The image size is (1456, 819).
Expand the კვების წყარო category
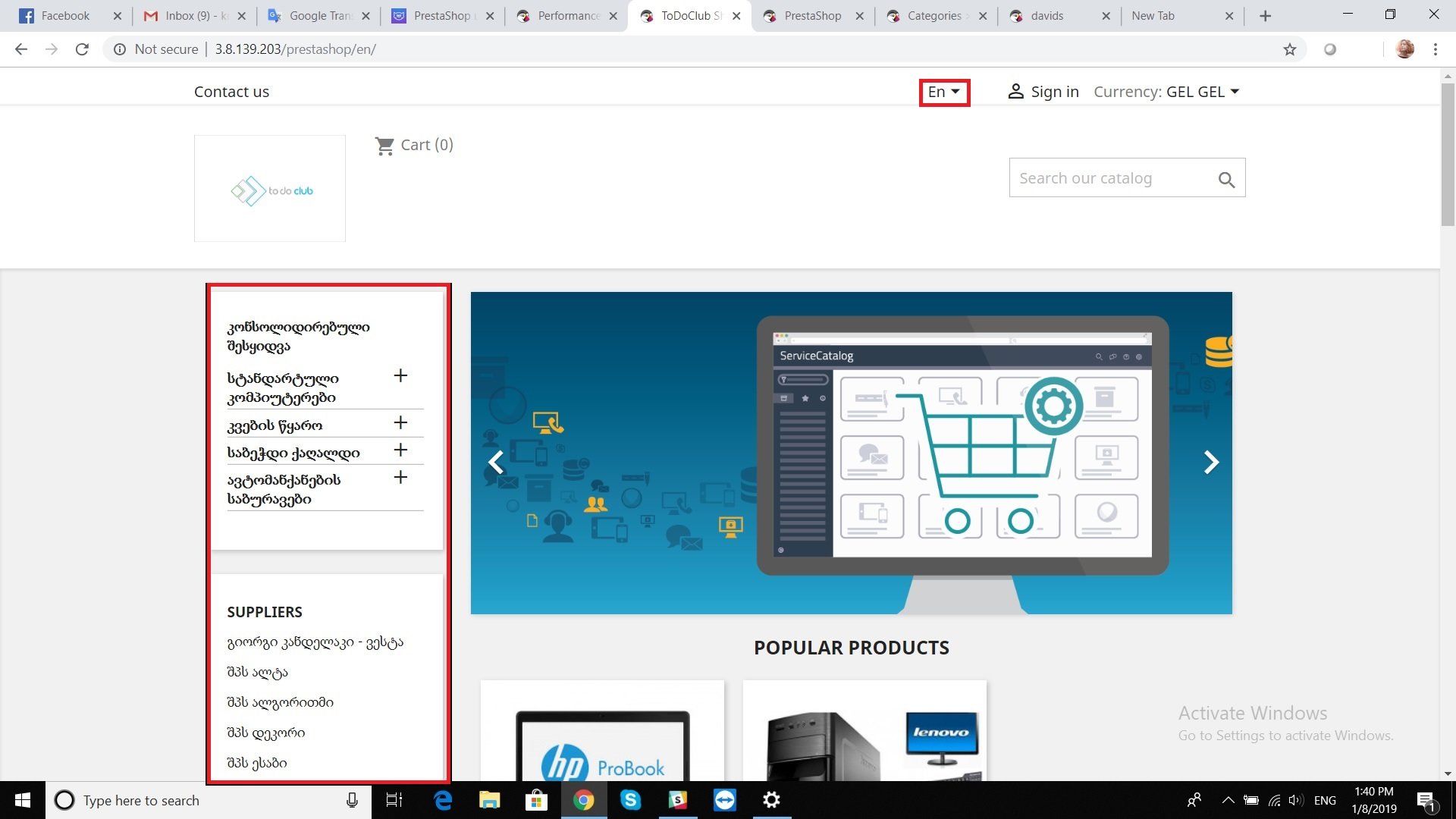400,423
